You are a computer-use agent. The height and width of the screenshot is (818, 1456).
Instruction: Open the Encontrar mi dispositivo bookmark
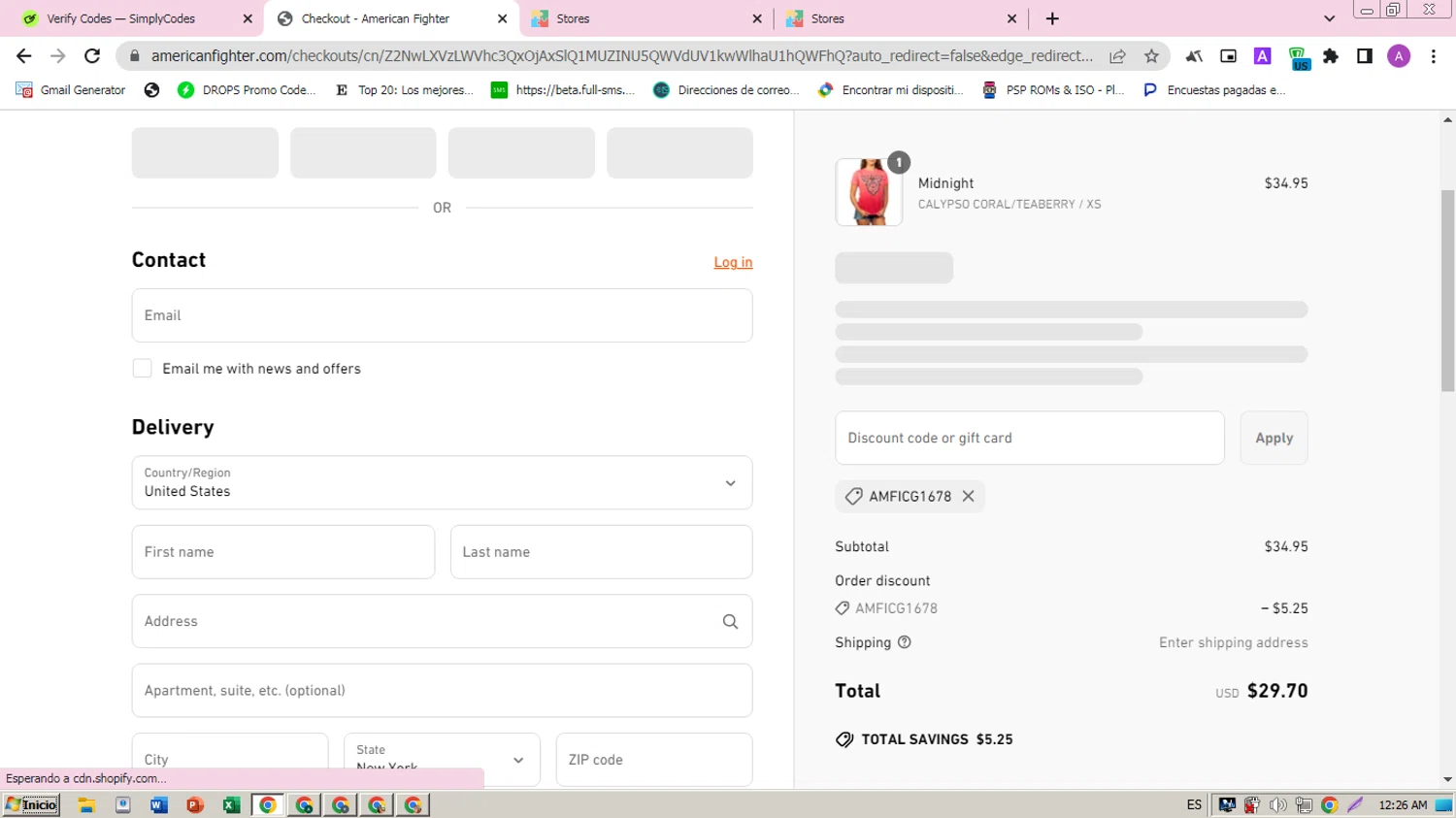(891, 89)
